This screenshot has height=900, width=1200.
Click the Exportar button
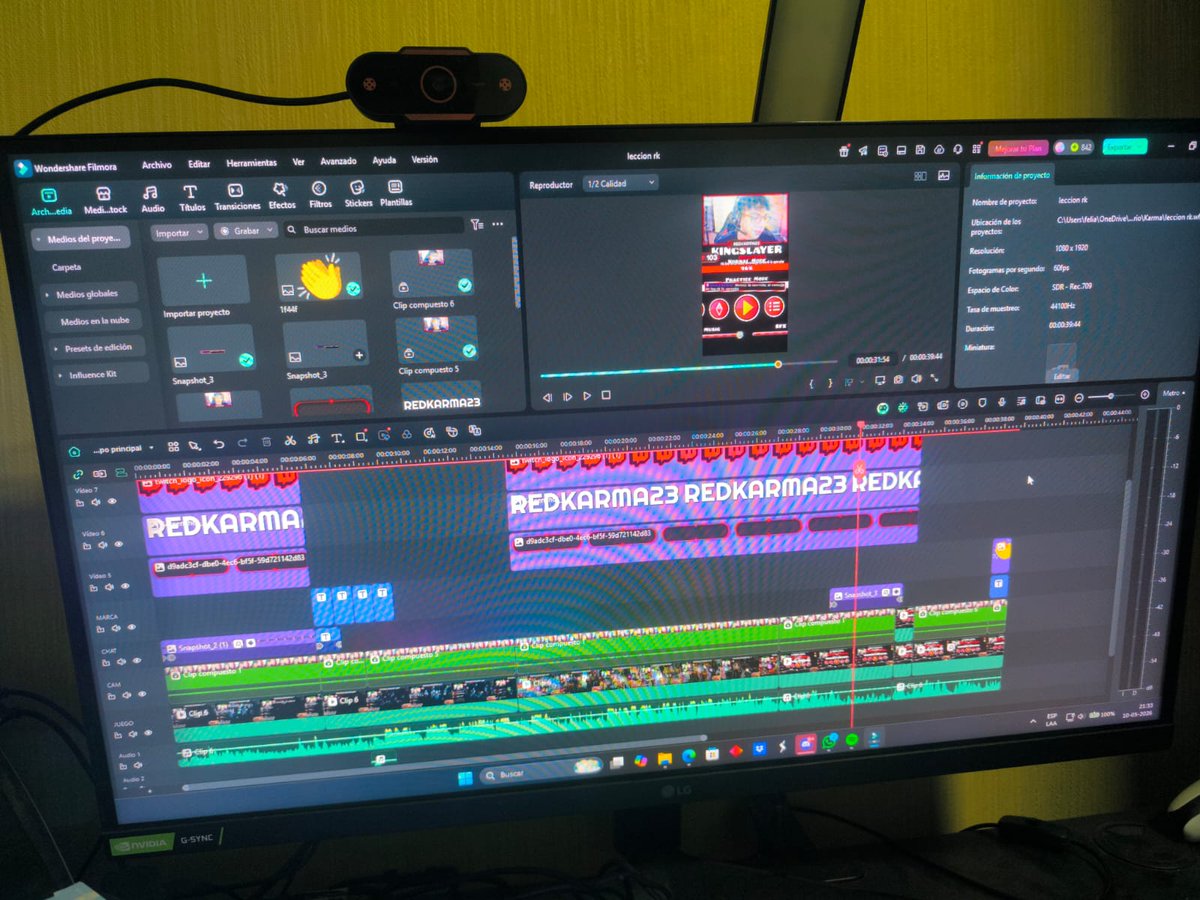[1125, 147]
